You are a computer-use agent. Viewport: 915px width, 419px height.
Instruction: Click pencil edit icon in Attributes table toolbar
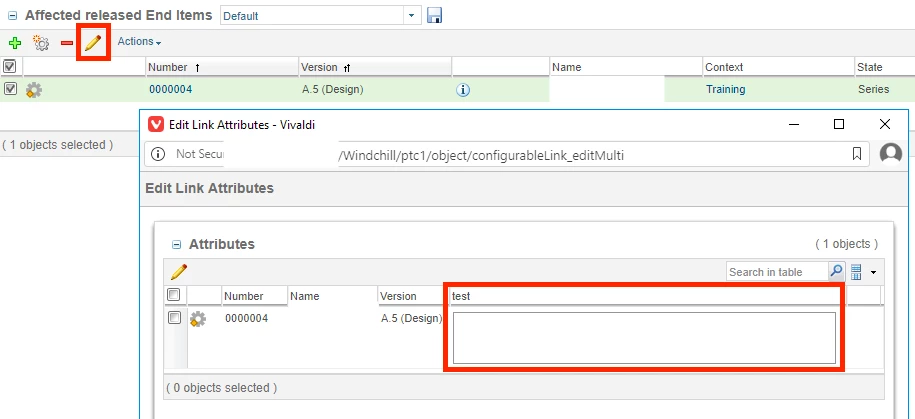point(179,271)
